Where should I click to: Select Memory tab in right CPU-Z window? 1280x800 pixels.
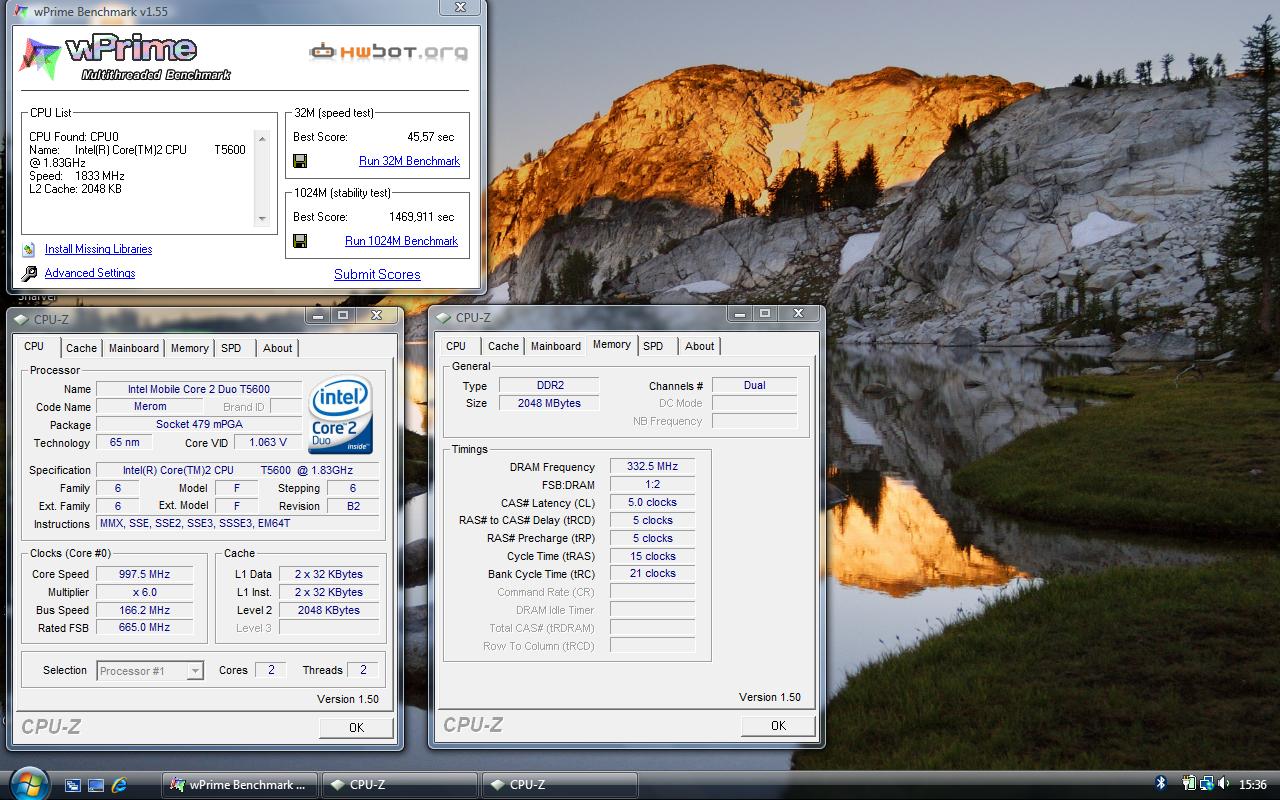coord(612,344)
